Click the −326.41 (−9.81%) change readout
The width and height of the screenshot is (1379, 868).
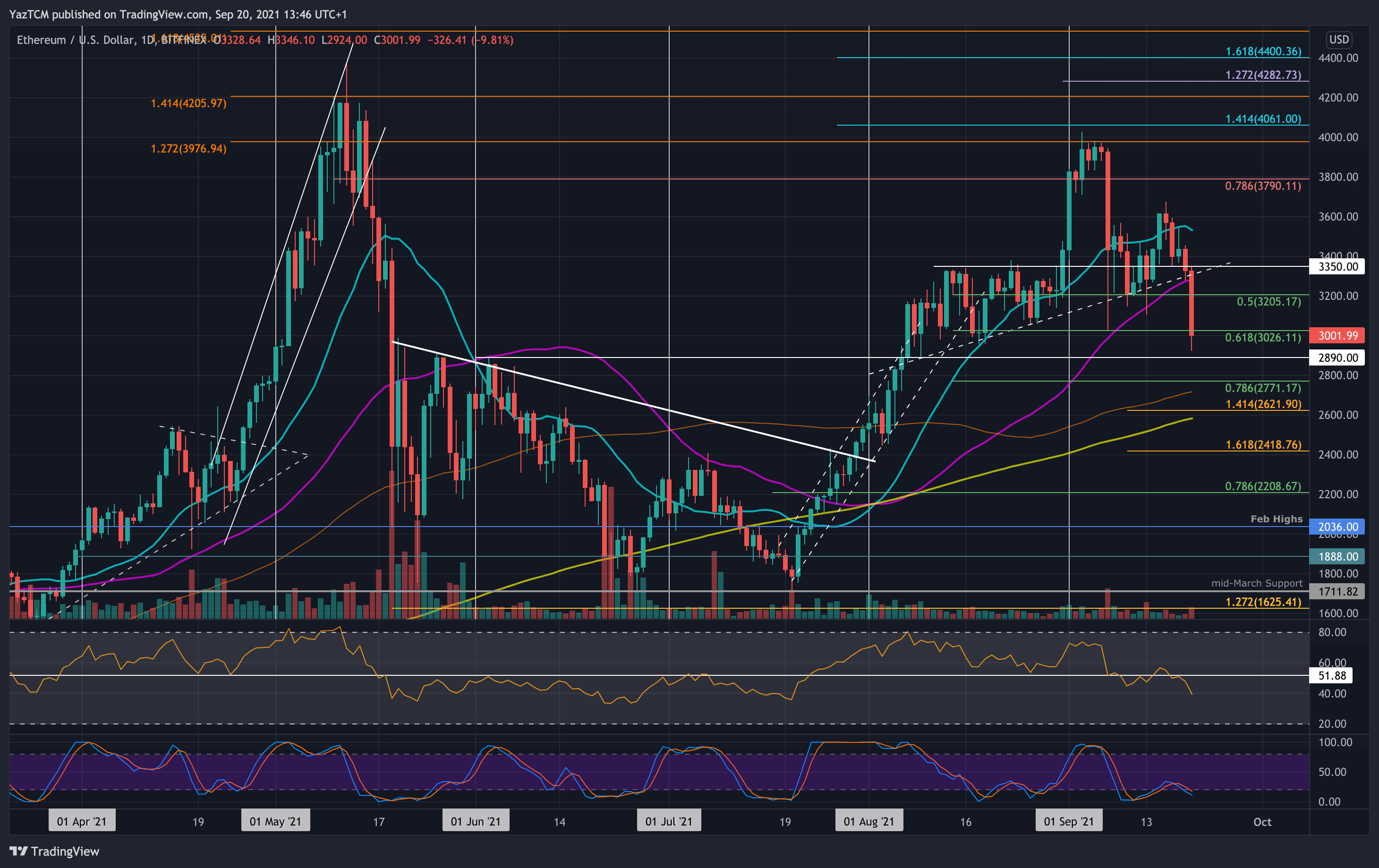click(x=470, y=40)
